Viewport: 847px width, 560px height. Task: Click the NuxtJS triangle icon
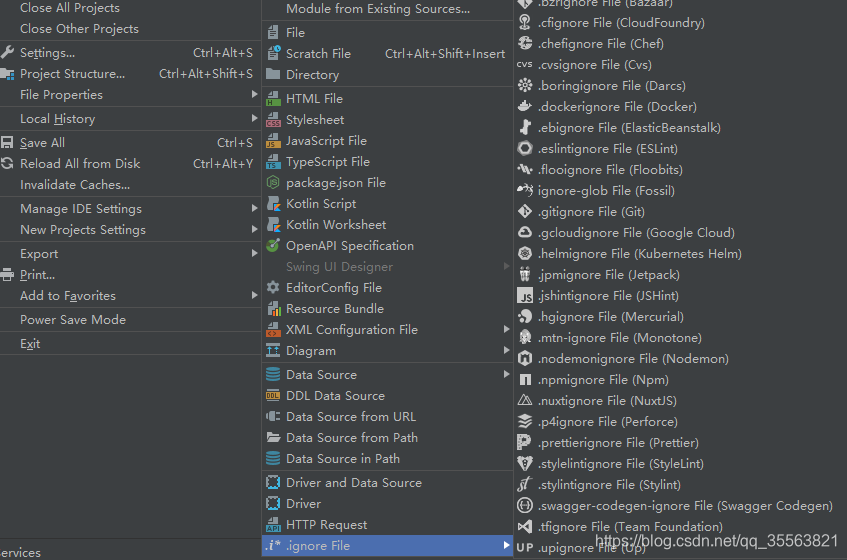[525, 401]
